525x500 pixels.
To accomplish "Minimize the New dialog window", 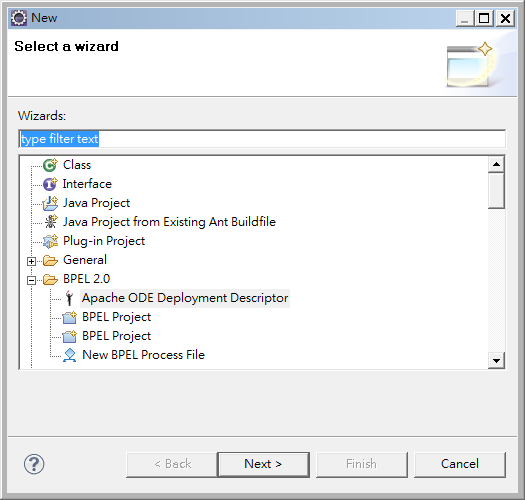I will coord(465,18).
